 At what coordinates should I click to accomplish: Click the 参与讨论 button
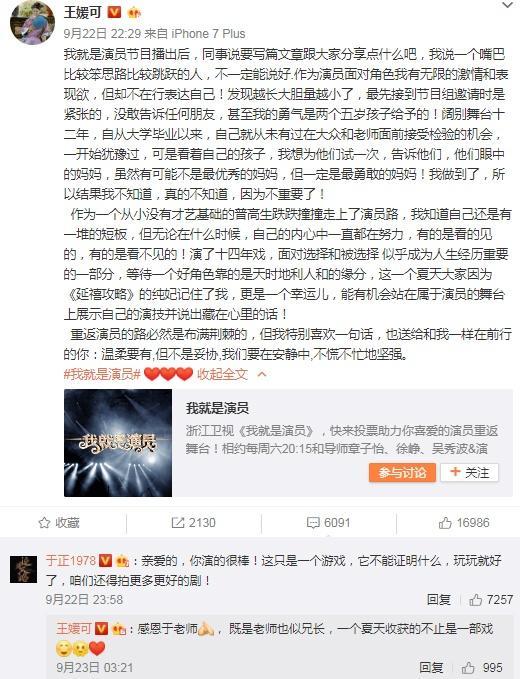click(x=402, y=472)
